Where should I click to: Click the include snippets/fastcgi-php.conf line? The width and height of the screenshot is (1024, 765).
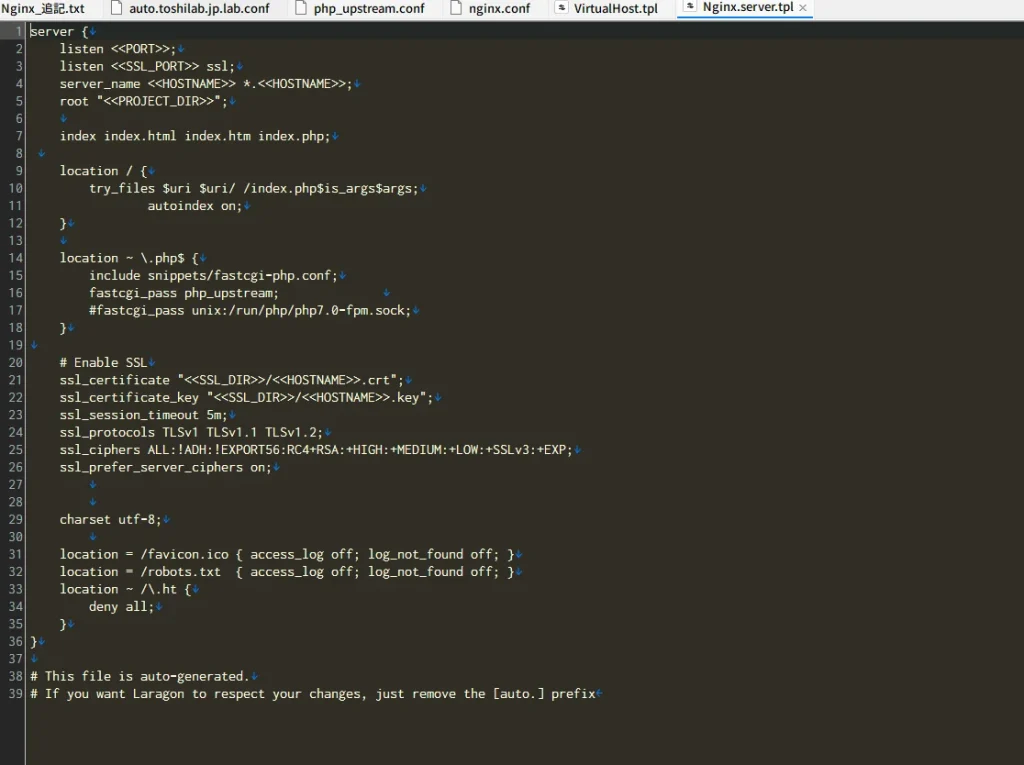213,276
